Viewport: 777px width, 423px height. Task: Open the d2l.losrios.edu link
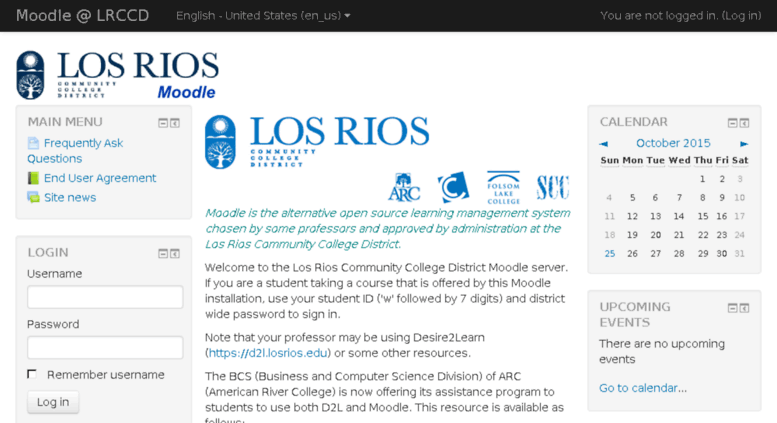(268, 353)
